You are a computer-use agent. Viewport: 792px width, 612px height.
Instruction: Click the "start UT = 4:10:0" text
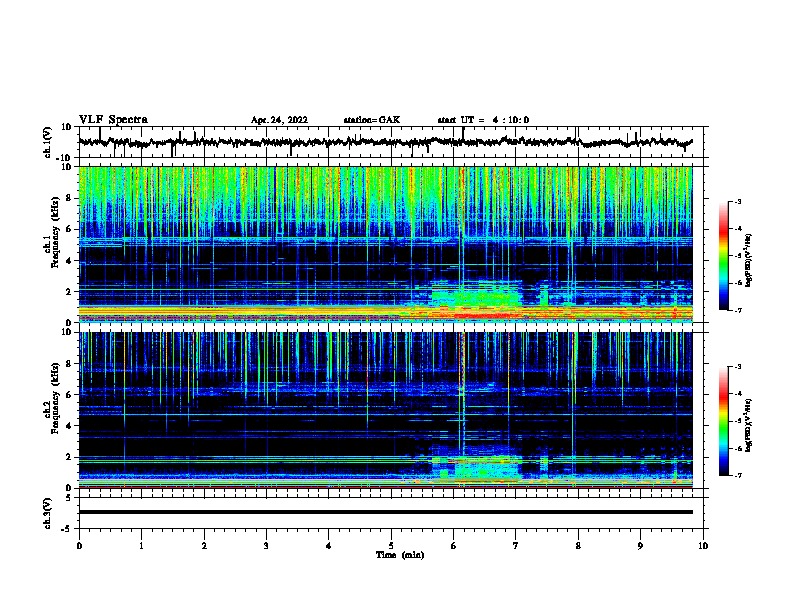click(x=483, y=120)
